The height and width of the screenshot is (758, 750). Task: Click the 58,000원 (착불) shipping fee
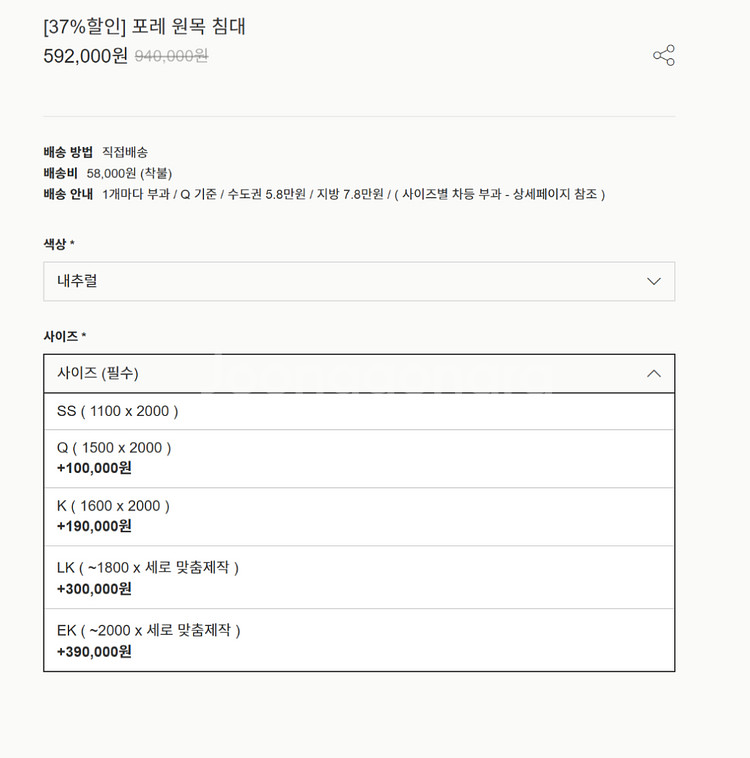click(x=129, y=173)
